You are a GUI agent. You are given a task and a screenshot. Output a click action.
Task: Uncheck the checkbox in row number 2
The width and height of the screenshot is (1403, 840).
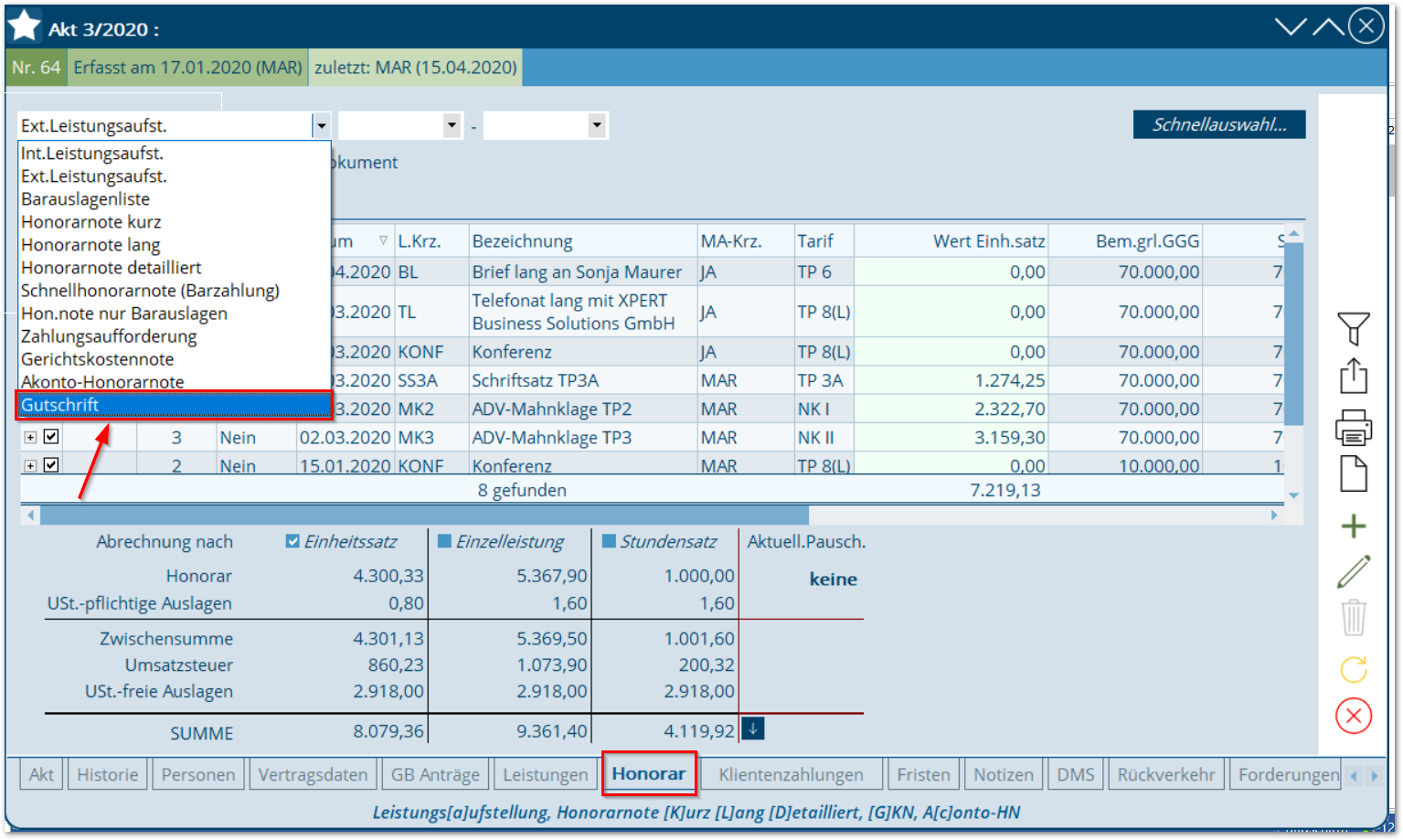[x=51, y=465]
